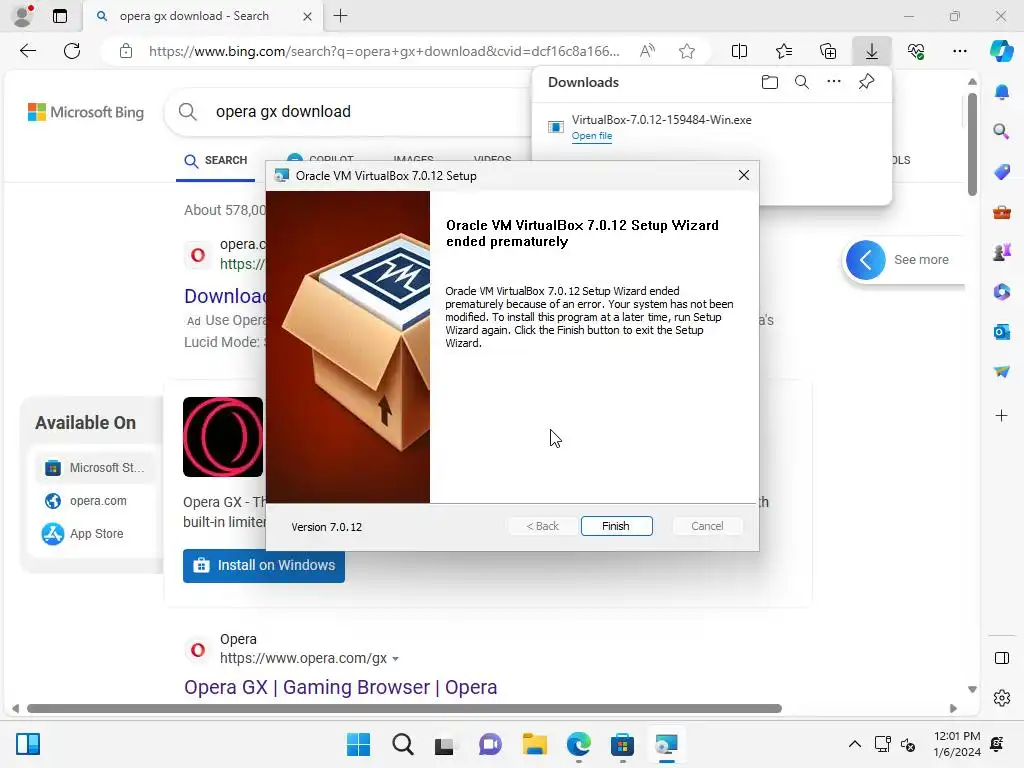Screen dimensions: 1024x768
Task: Click Opera GX app logo thumbnail
Action: (223, 437)
